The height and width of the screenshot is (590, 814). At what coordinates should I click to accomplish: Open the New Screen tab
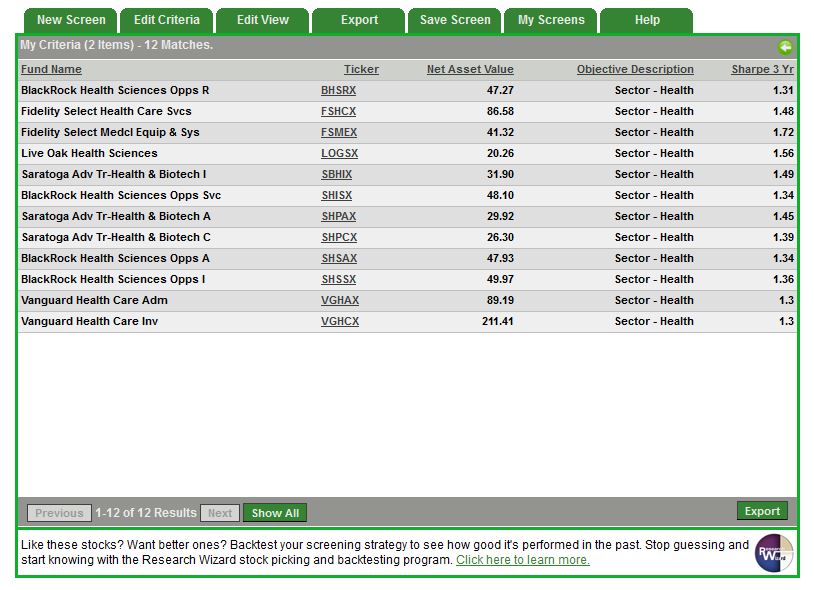pos(71,20)
